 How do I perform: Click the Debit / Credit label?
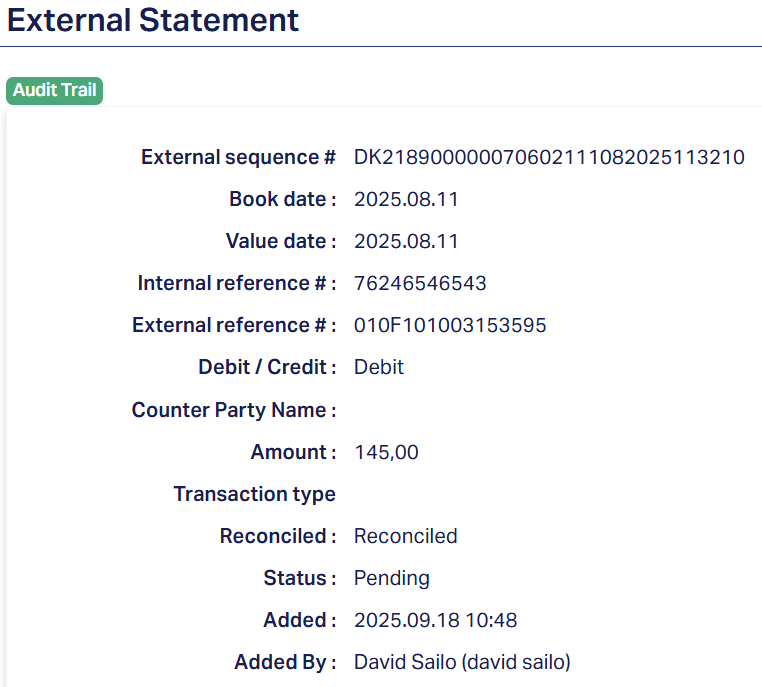267,367
